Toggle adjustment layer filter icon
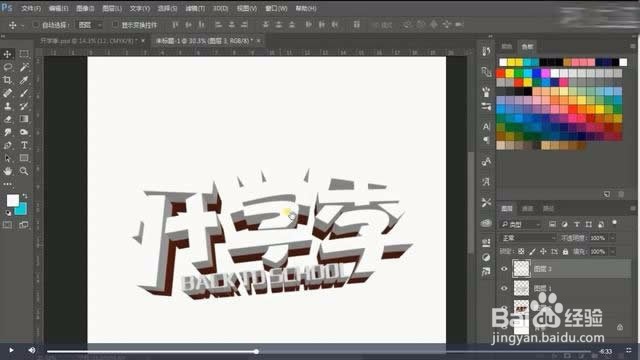Screen dimensions: 640x360 (x=564, y=224)
